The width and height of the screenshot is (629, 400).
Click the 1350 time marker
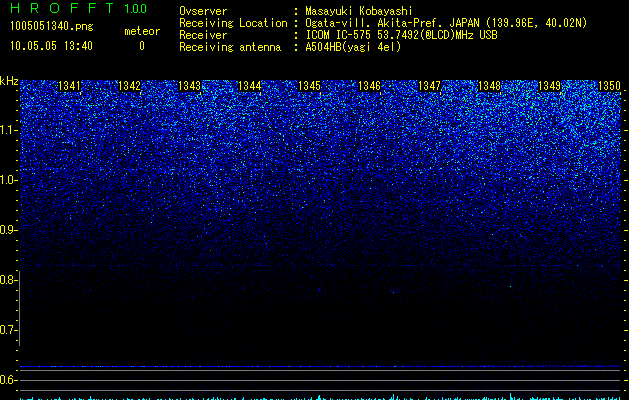pos(609,86)
